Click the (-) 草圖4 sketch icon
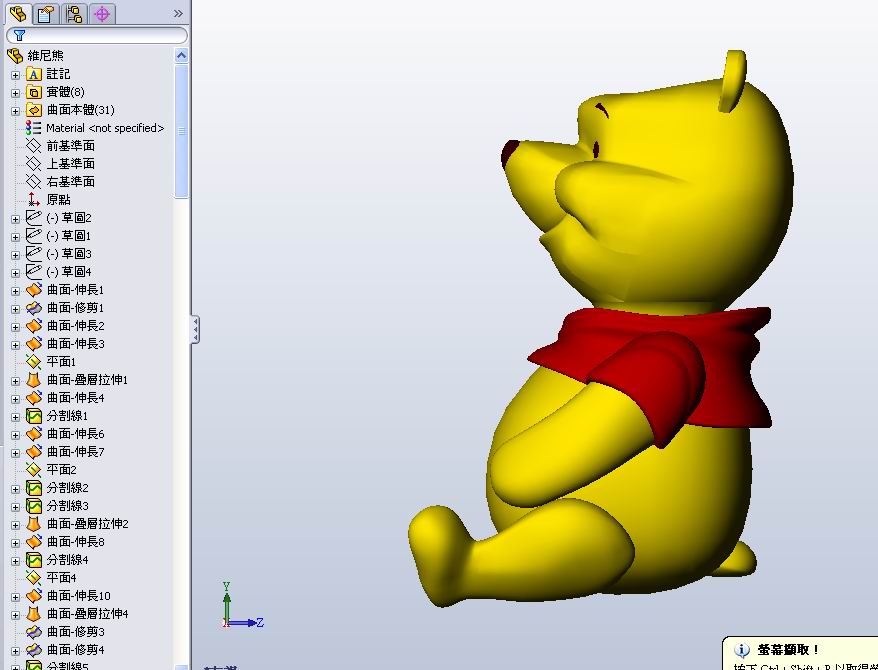 pyautogui.click(x=34, y=271)
